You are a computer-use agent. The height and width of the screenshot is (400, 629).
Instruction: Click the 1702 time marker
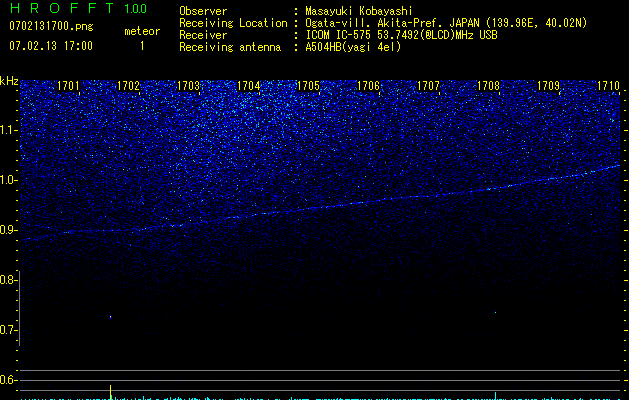click(128, 86)
